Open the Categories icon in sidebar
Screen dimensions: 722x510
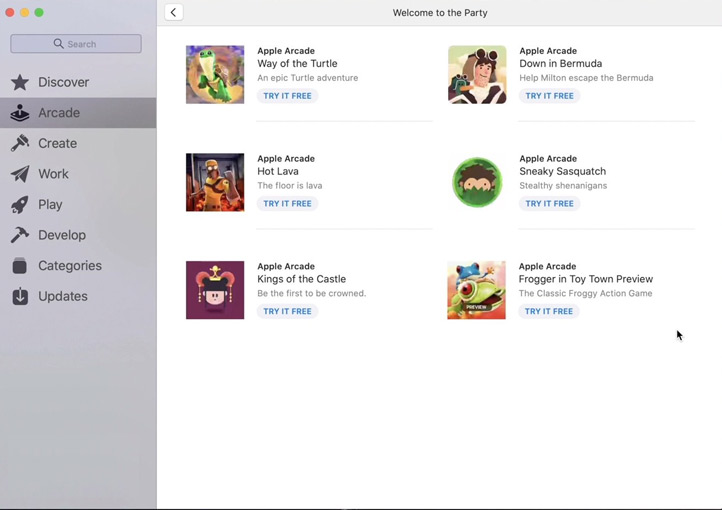click(20, 266)
